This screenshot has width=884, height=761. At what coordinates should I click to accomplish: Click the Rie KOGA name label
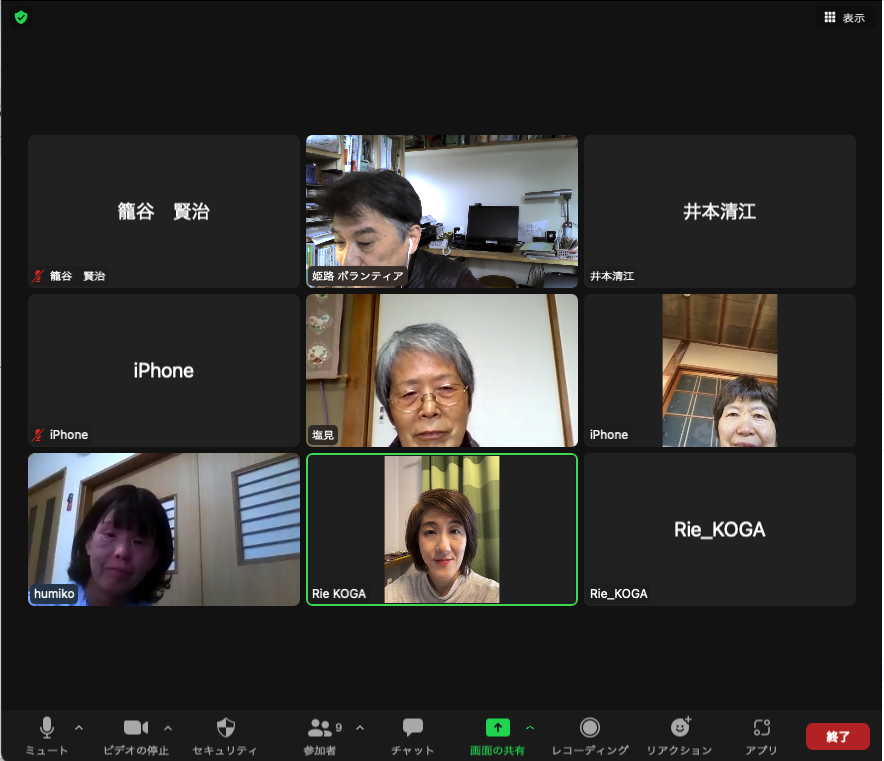[339, 594]
